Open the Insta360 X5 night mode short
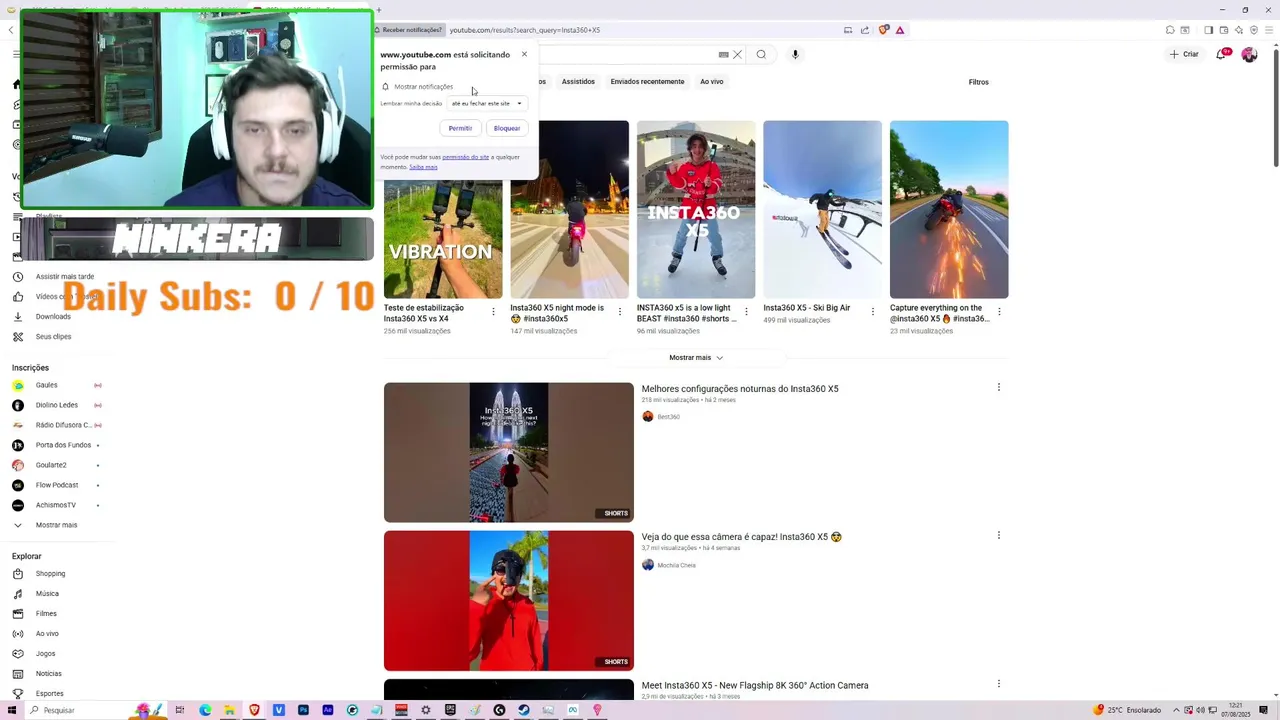This screenshot has width=1280, height=720. pyautogui.click(x=569, y=210)
